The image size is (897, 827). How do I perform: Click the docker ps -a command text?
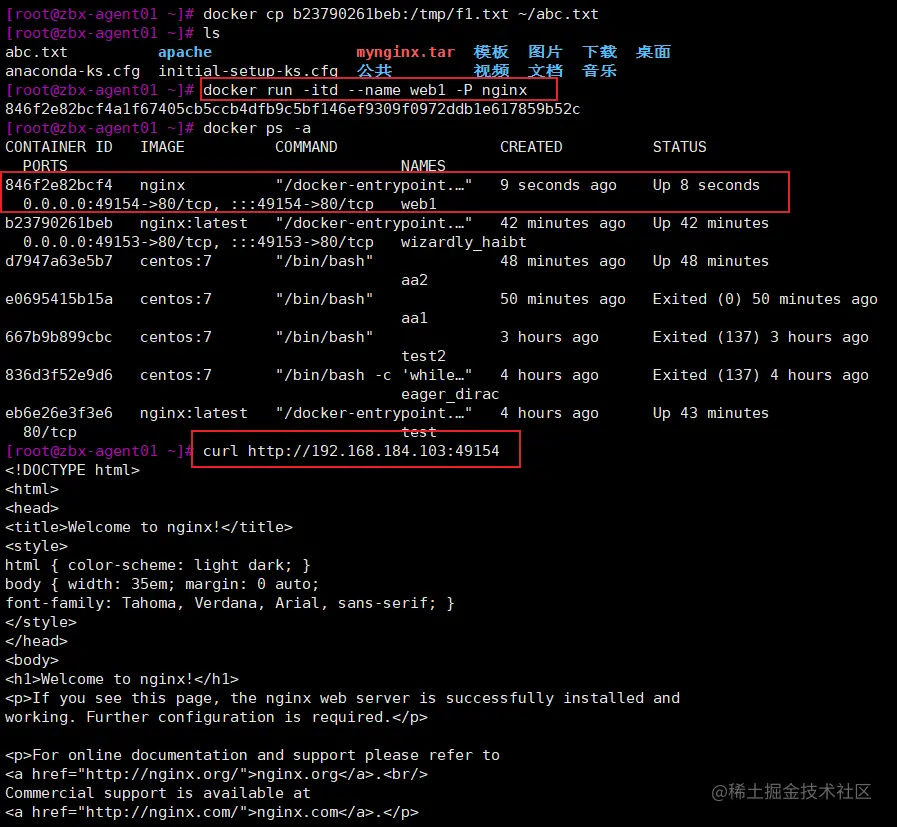tap(257, 128)
